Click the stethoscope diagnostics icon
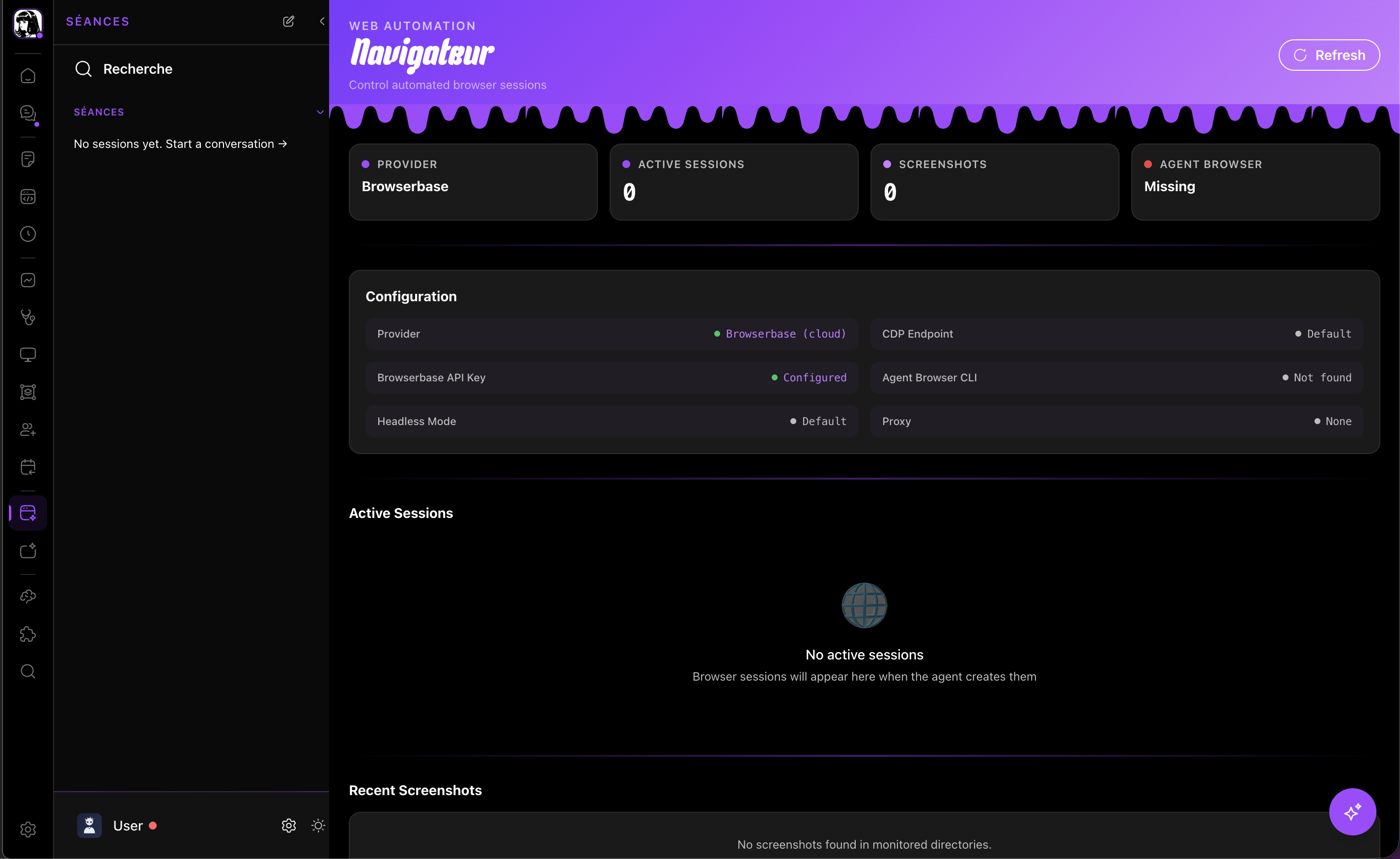Image resolution: width=1400 pixels, height=859 pixels. point(28,316)
